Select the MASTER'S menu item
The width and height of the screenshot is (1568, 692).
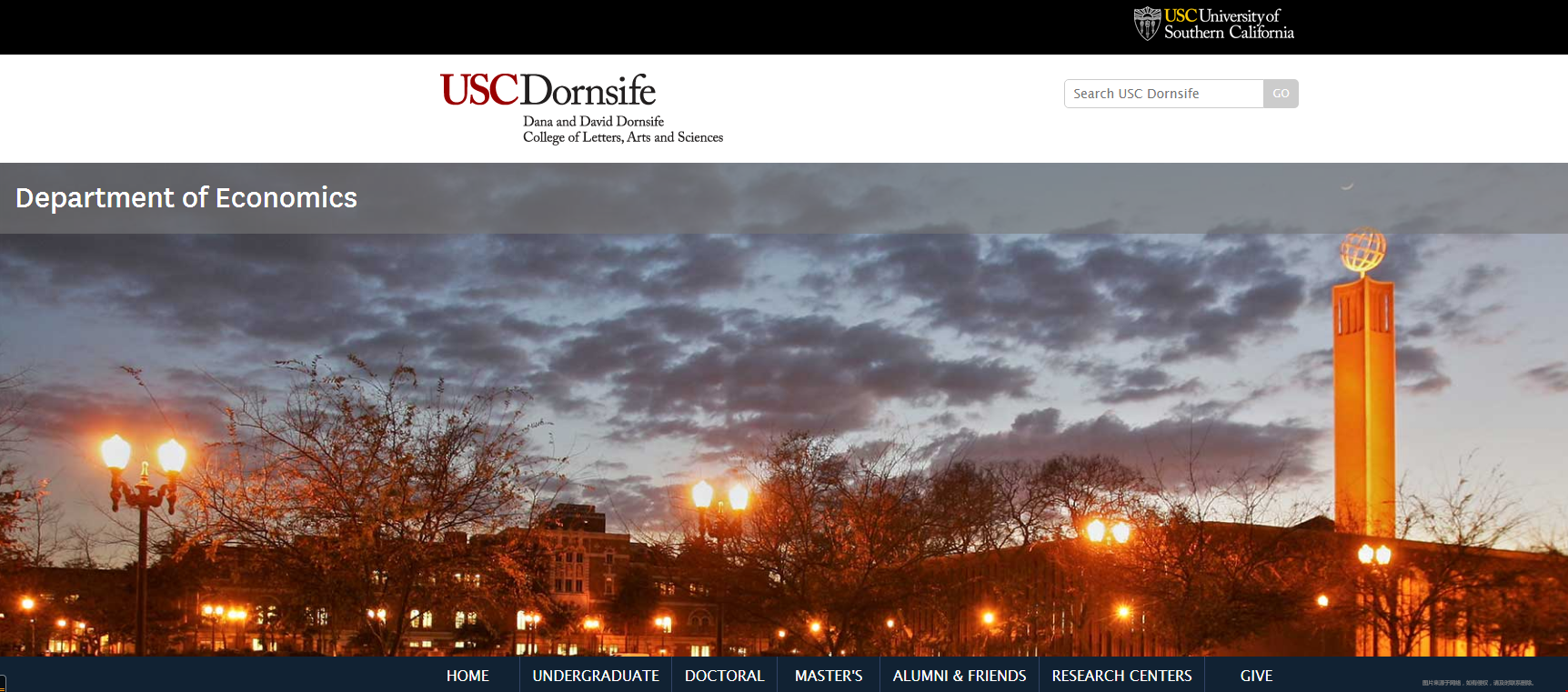pyautogui.click(x=829, y=676)
